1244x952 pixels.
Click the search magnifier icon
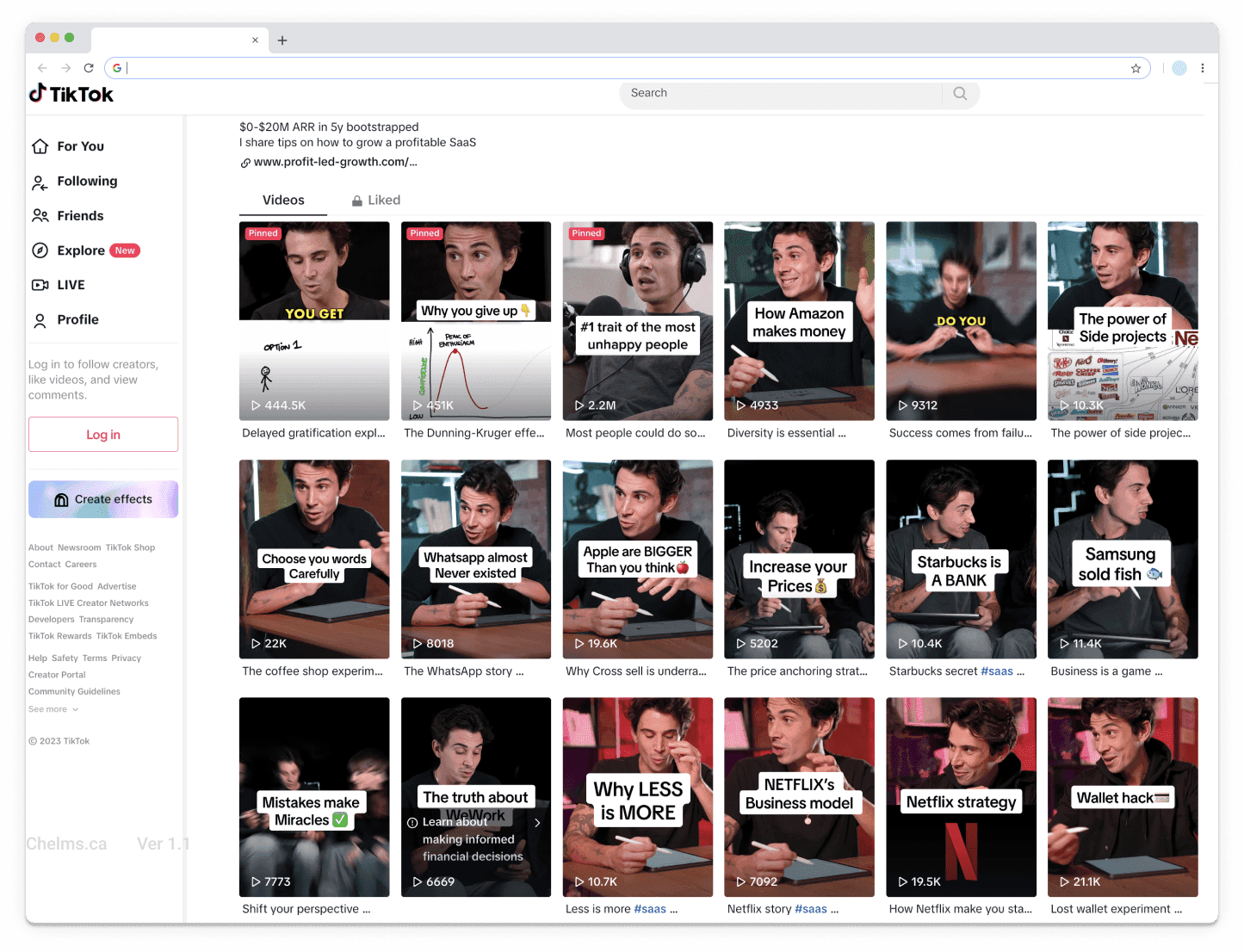(x=960, y=93)
